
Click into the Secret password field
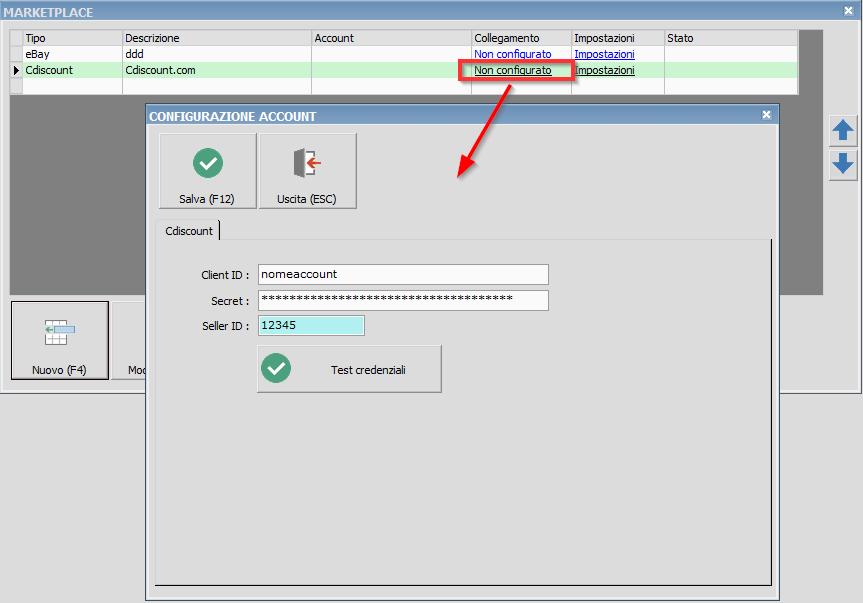tap(402, 300)
